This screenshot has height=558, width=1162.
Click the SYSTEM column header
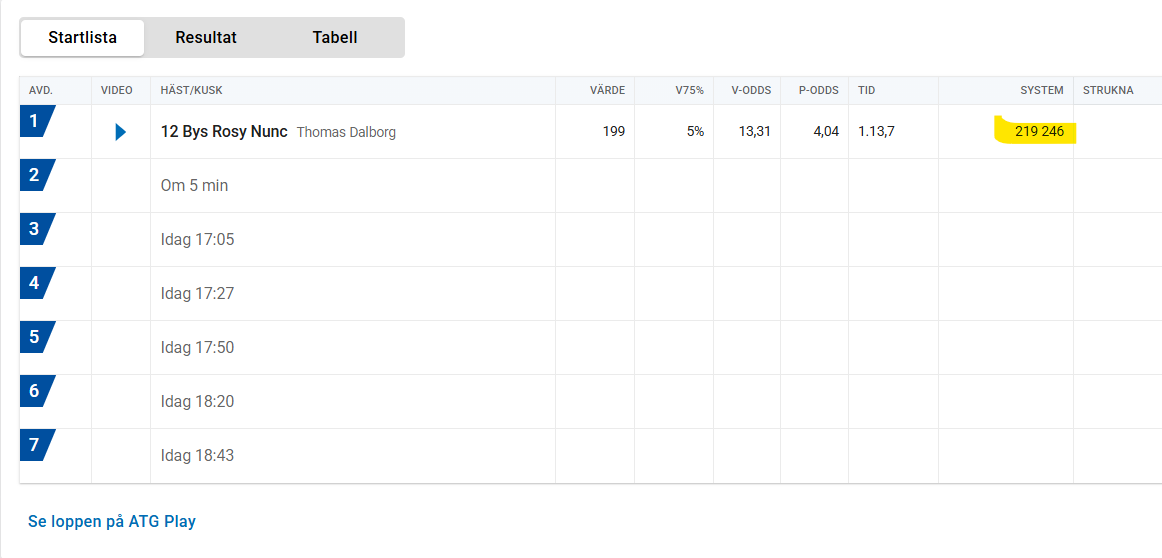(x=1042, y=90)
